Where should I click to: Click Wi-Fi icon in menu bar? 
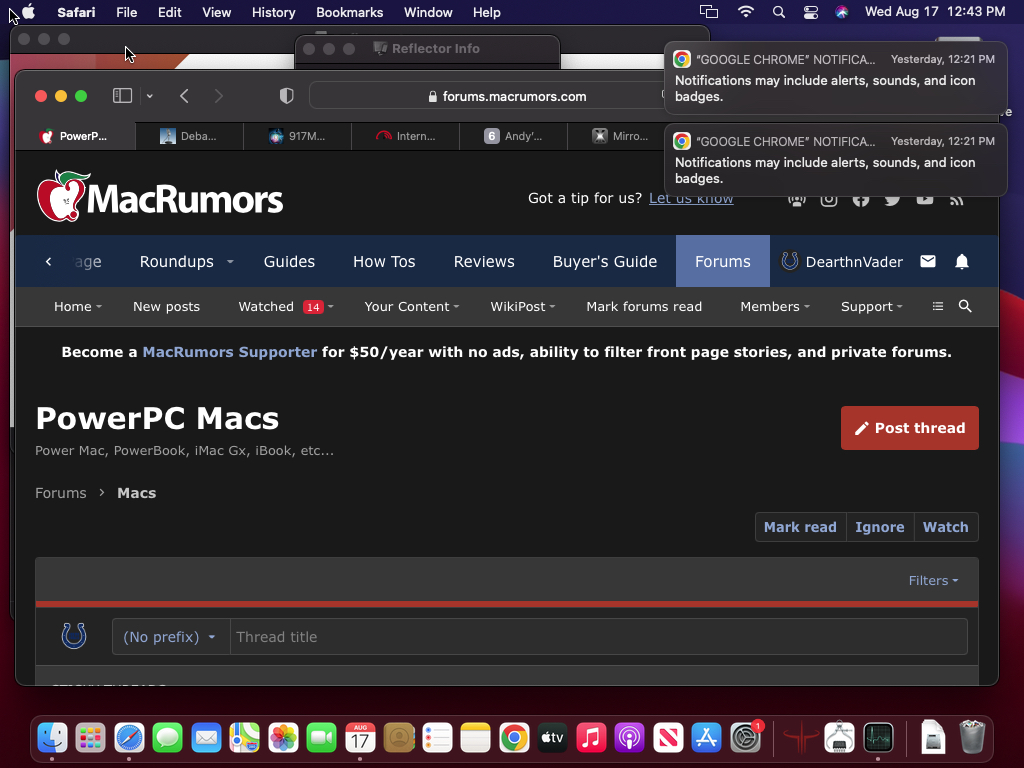point(745,12)
